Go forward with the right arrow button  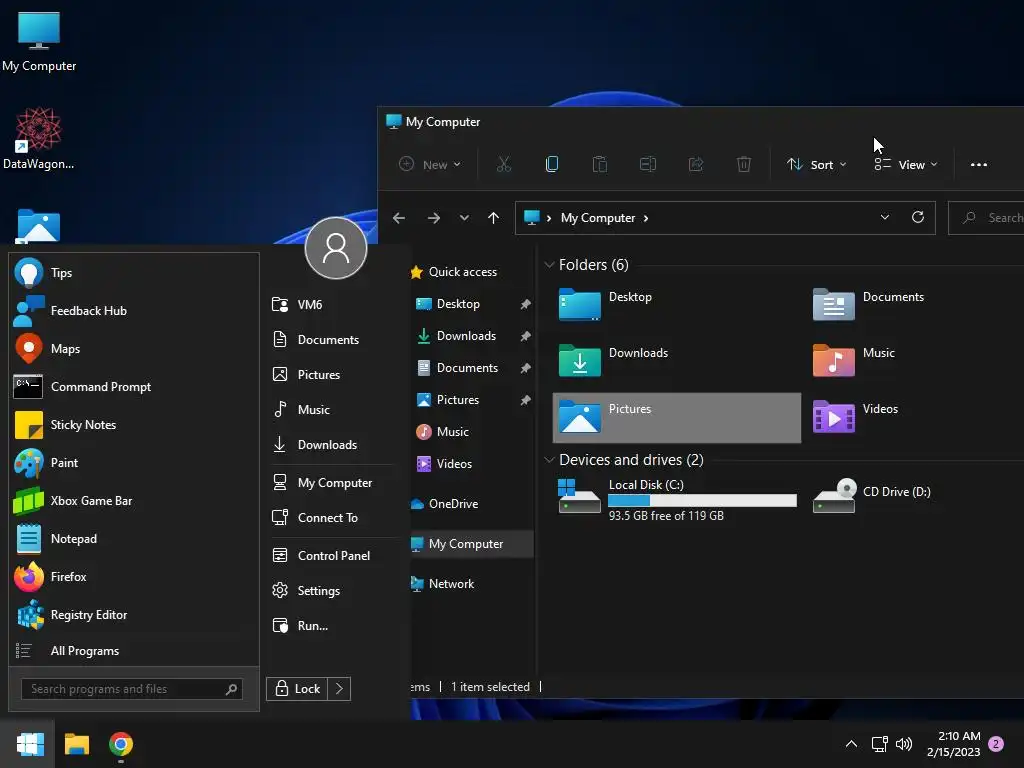[434, 218]
